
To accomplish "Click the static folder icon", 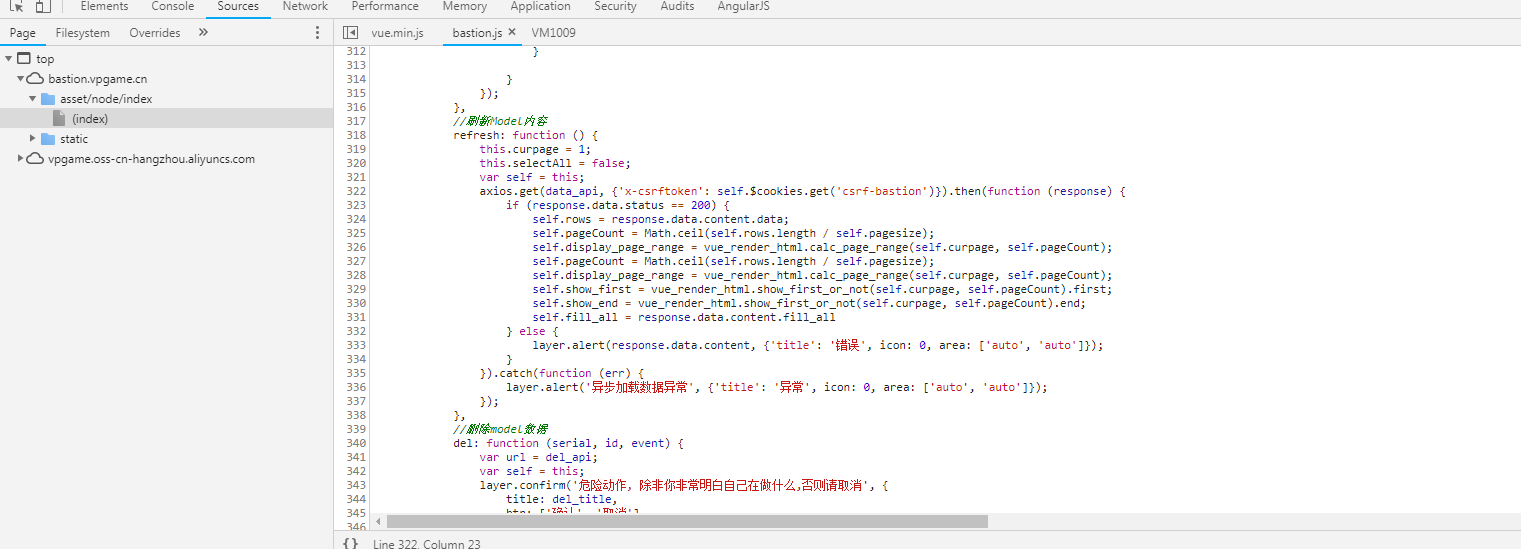I will pyautogui.click(x=48, y=138).
